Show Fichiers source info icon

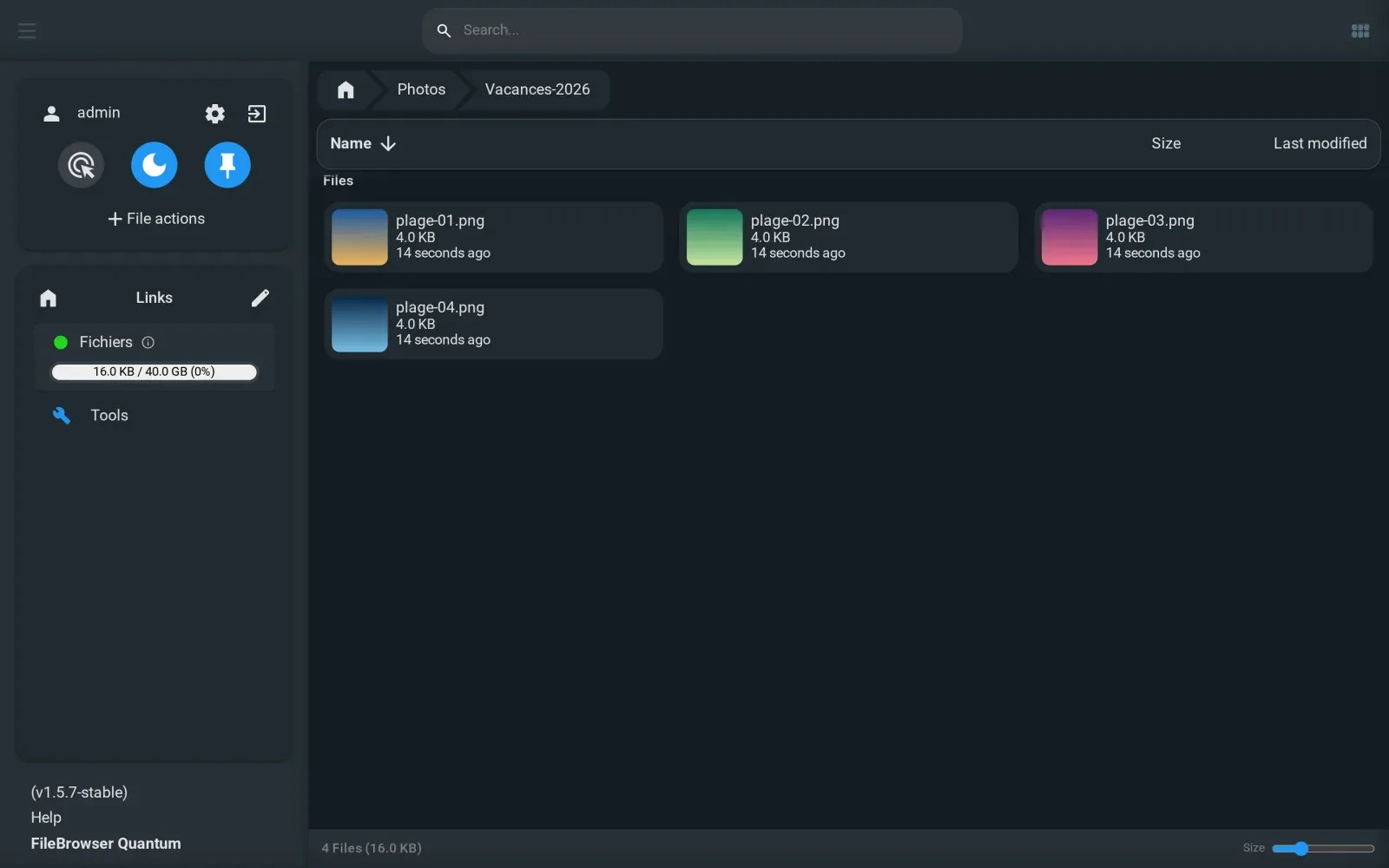coord(148,343)
